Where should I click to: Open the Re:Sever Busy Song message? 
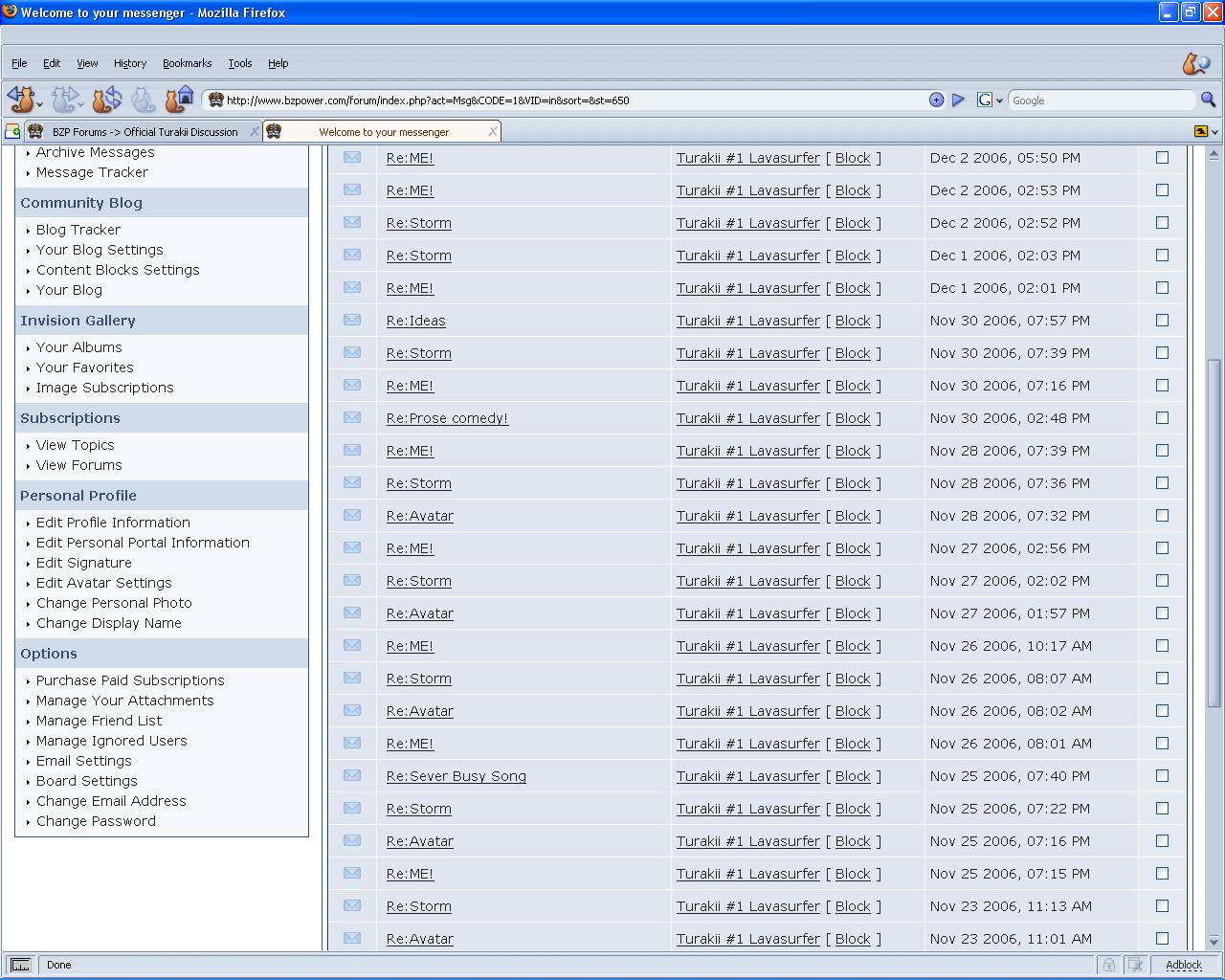457,776
